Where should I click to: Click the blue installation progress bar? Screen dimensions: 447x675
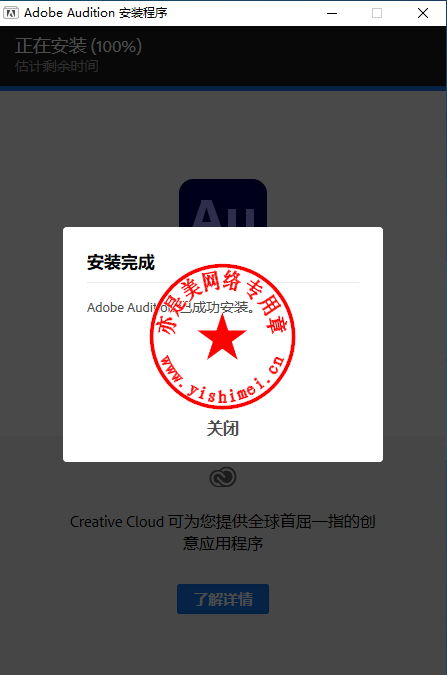223,88
